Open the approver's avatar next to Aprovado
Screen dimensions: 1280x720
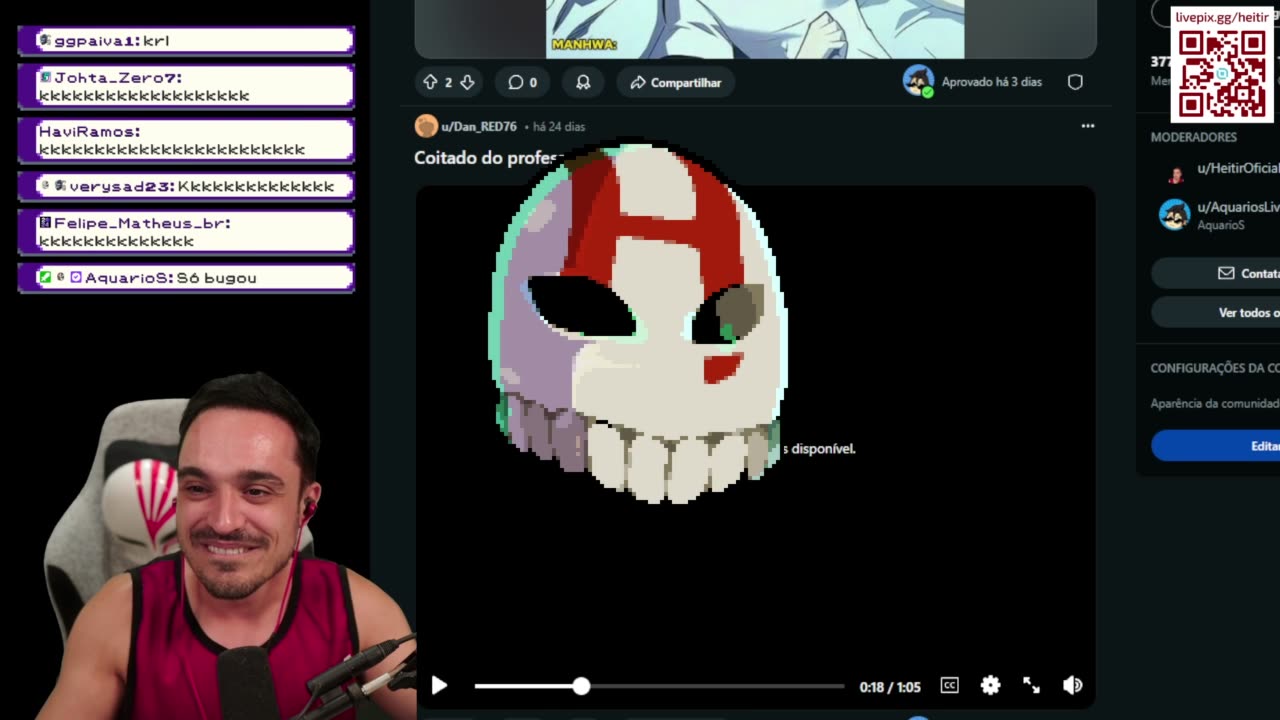click(x=918, y=81)
